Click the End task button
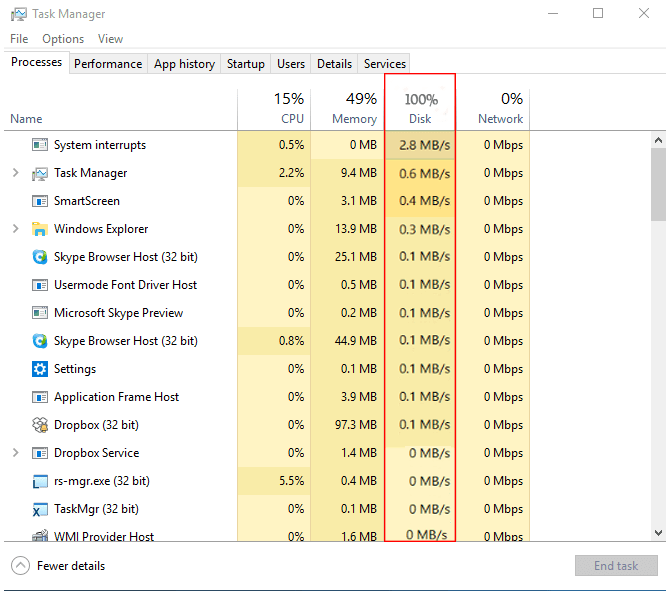 click(x=616, y=566)
